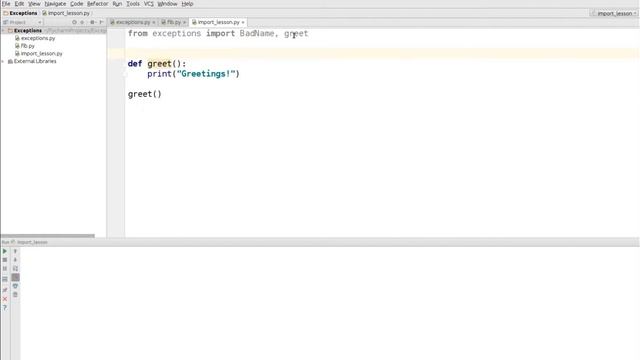Toggle soft-wrap icon in Run toolbar
Image resolution: width=640 pixels, height=360 pixels.
(x=15, y=269)
